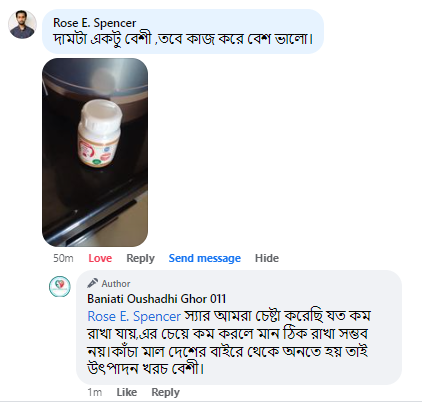Open the attached bottle photo
This screenshot has height=405, width=422.
95,152
